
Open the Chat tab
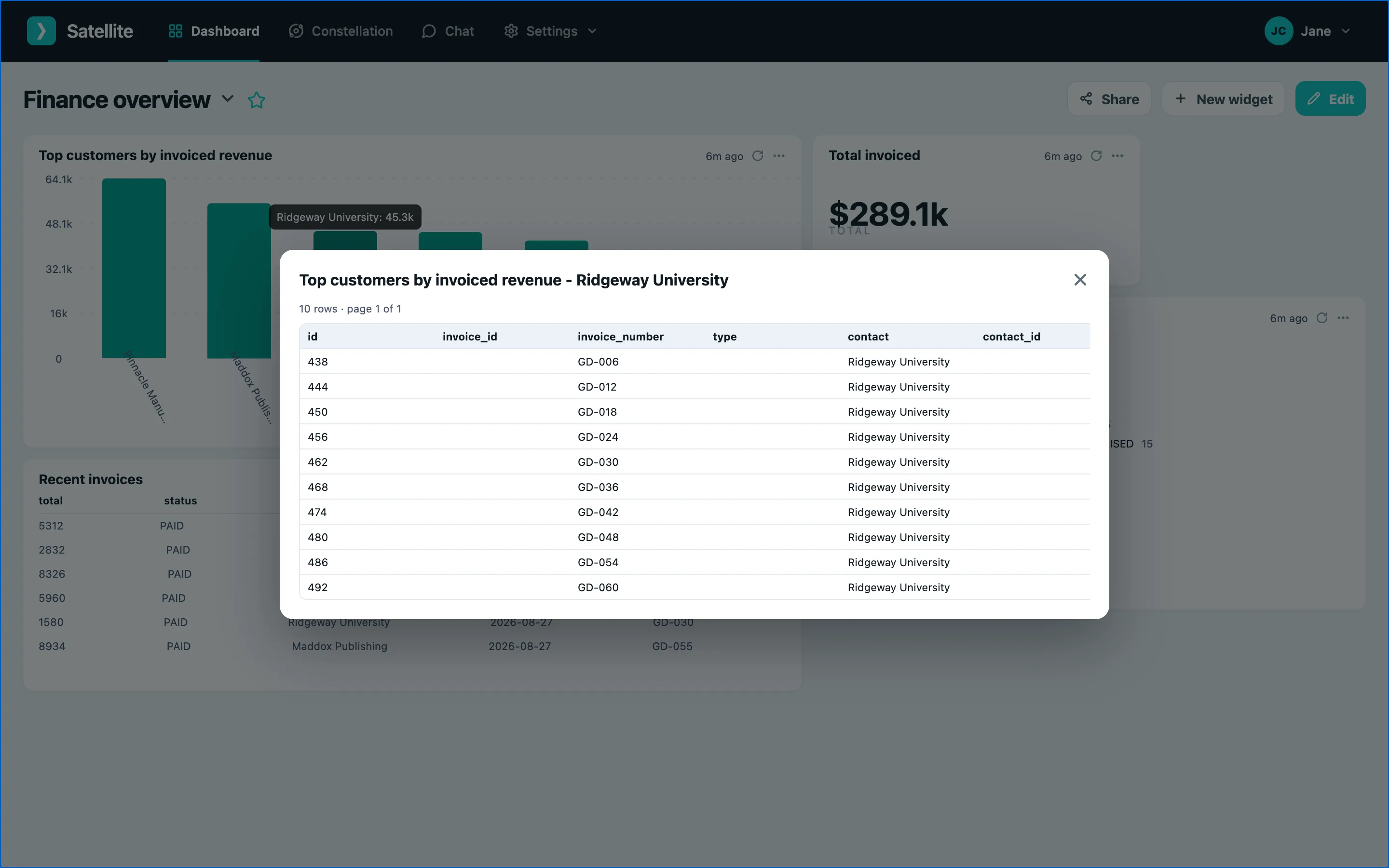tap(448, 31)
